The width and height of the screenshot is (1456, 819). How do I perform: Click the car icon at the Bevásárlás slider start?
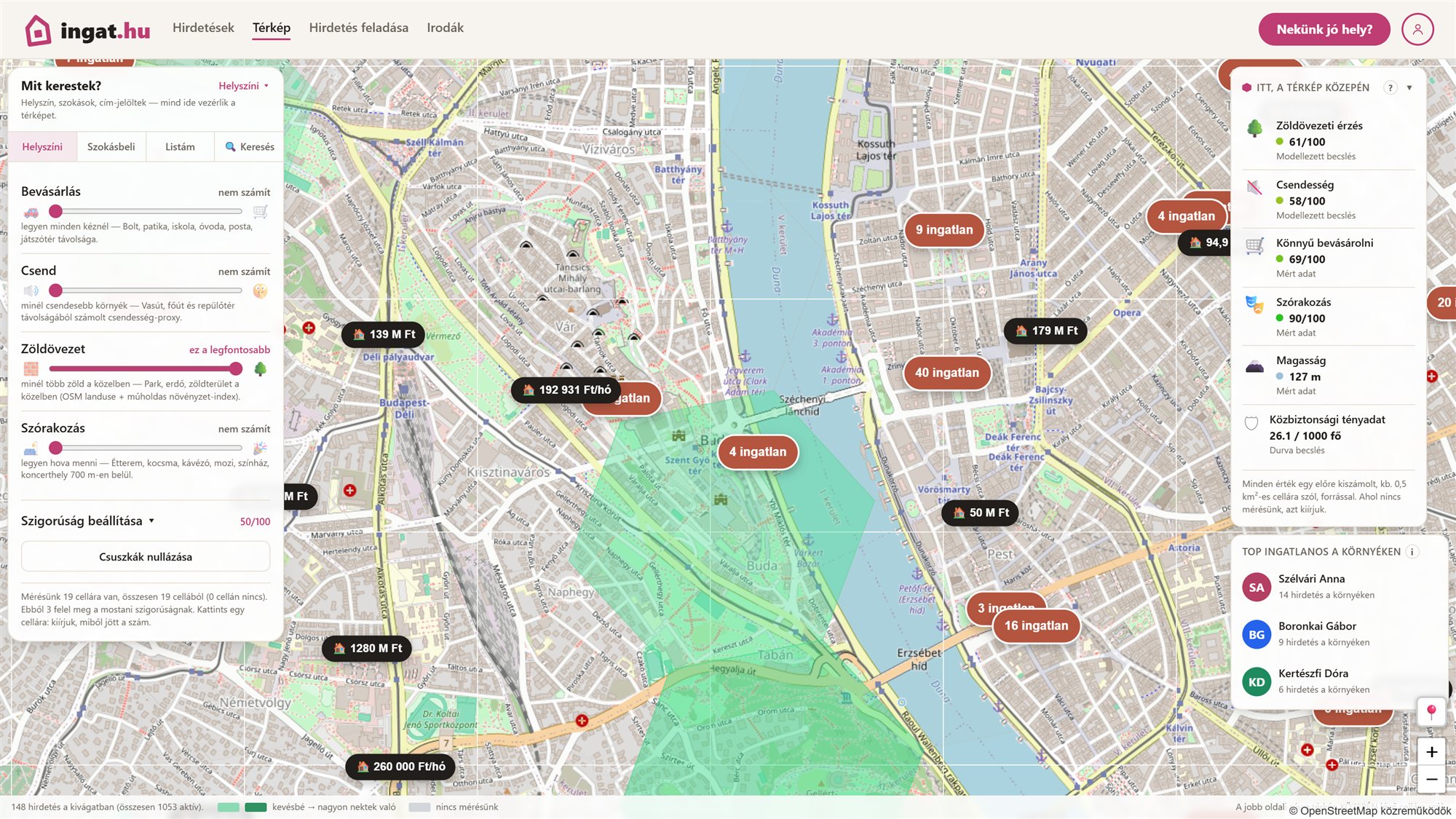(31, 212)
